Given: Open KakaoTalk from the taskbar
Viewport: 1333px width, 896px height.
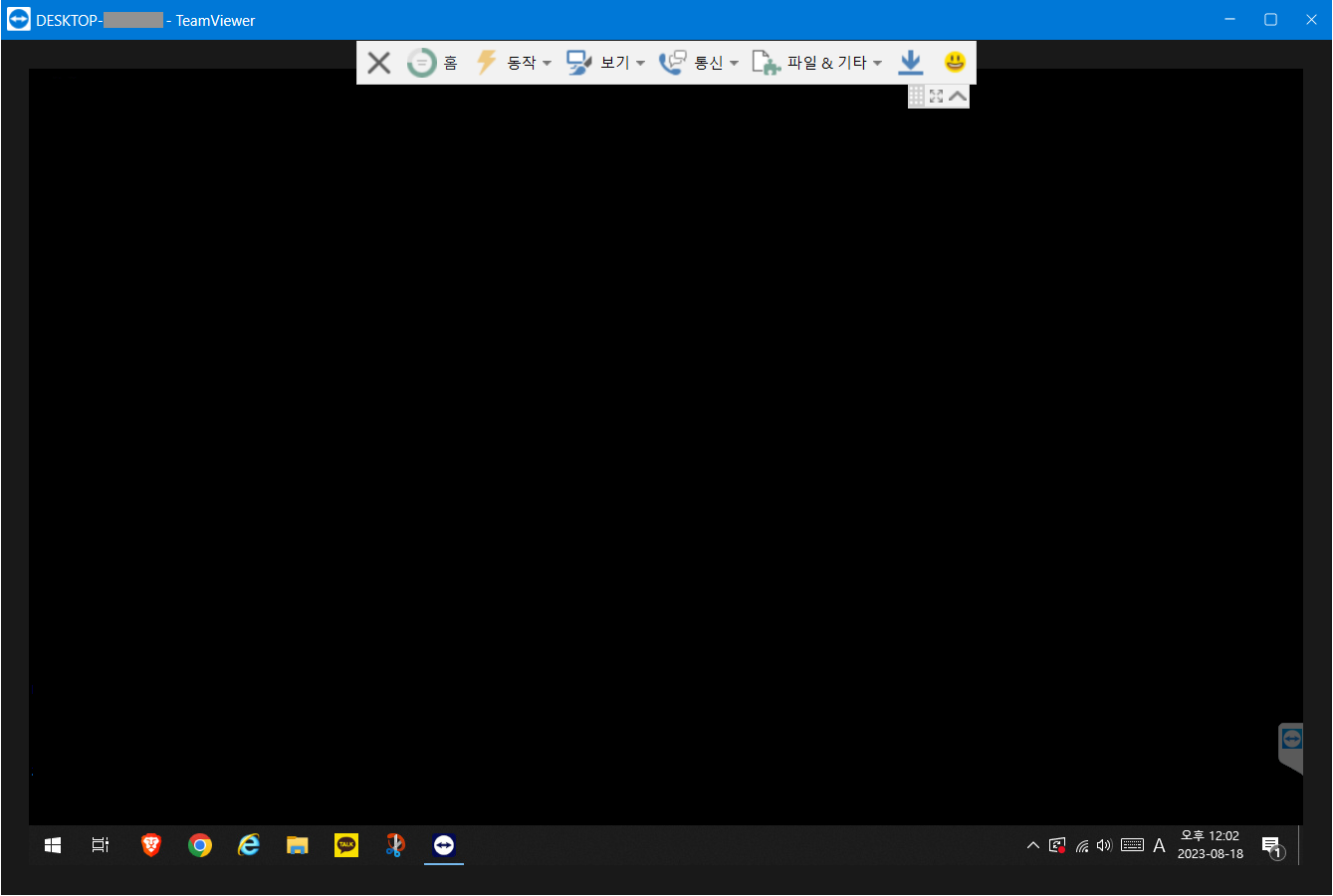Looking at the screenshot, I should pyautogui.click(x=346, y=845).
